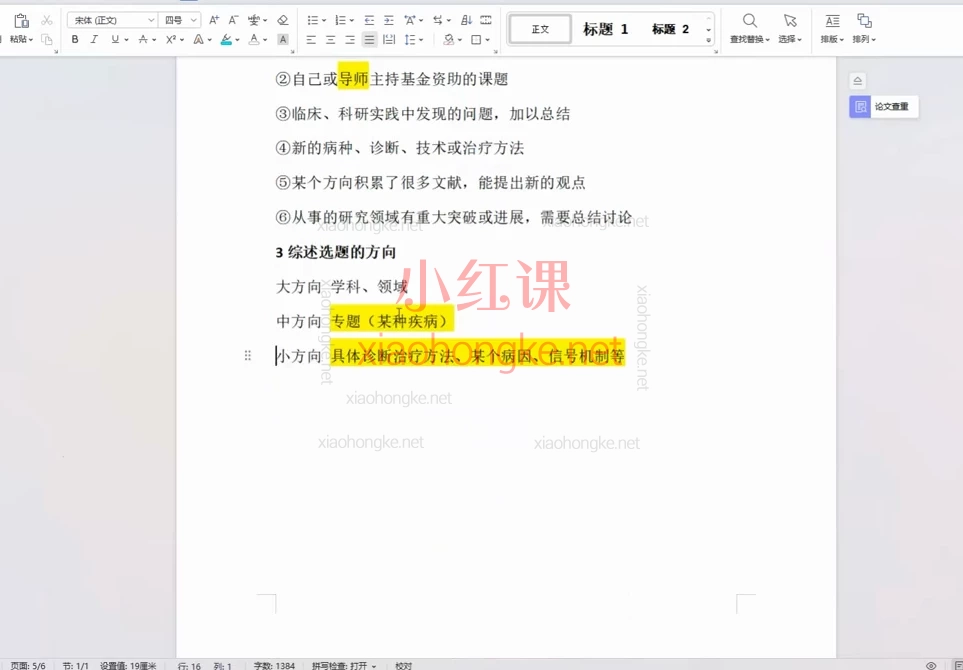Collapse the right sidebar with up icon

pyautogui.click(x=857, y=80)
